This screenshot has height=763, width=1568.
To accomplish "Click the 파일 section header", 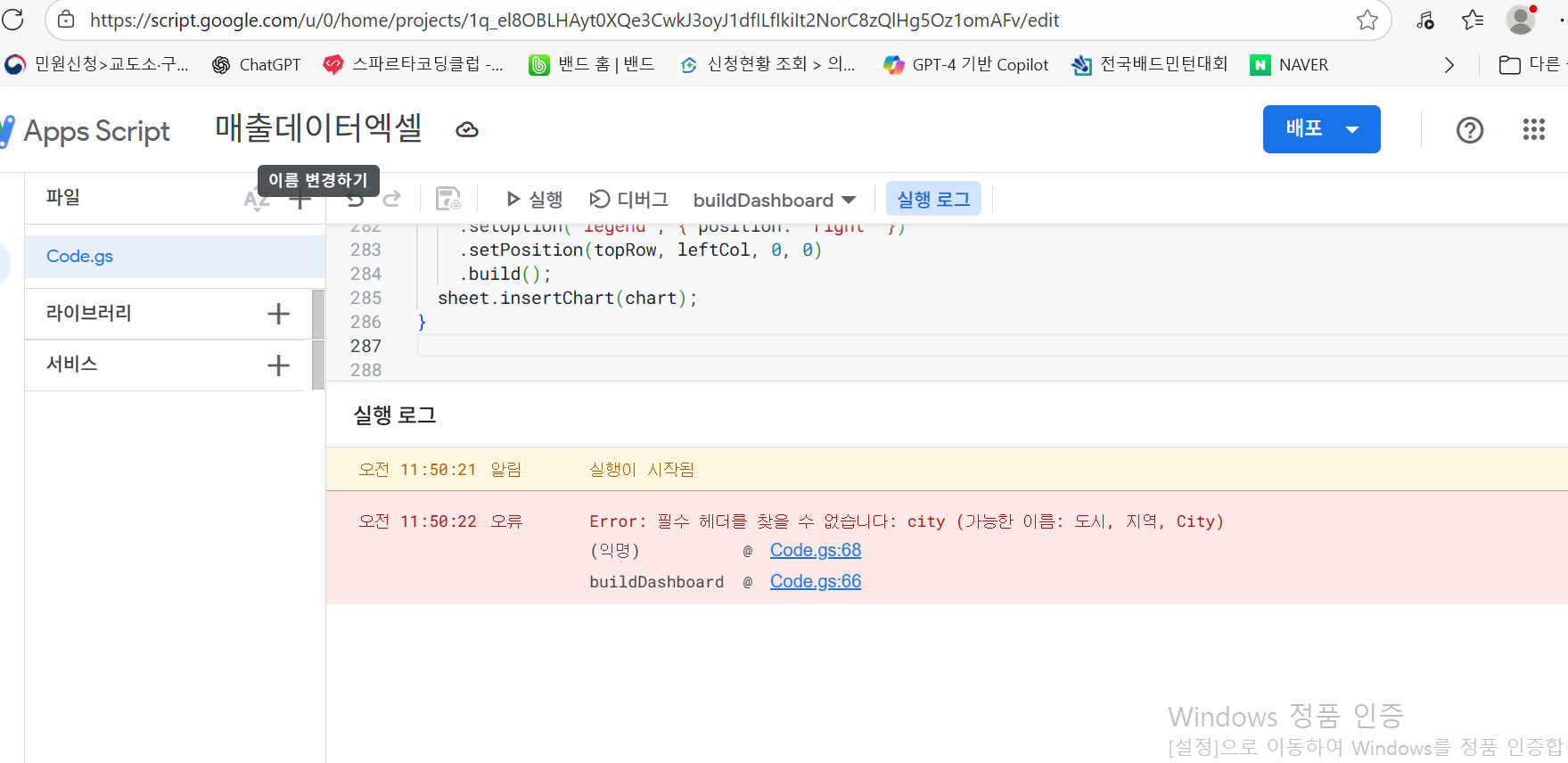I will (62, 197).
